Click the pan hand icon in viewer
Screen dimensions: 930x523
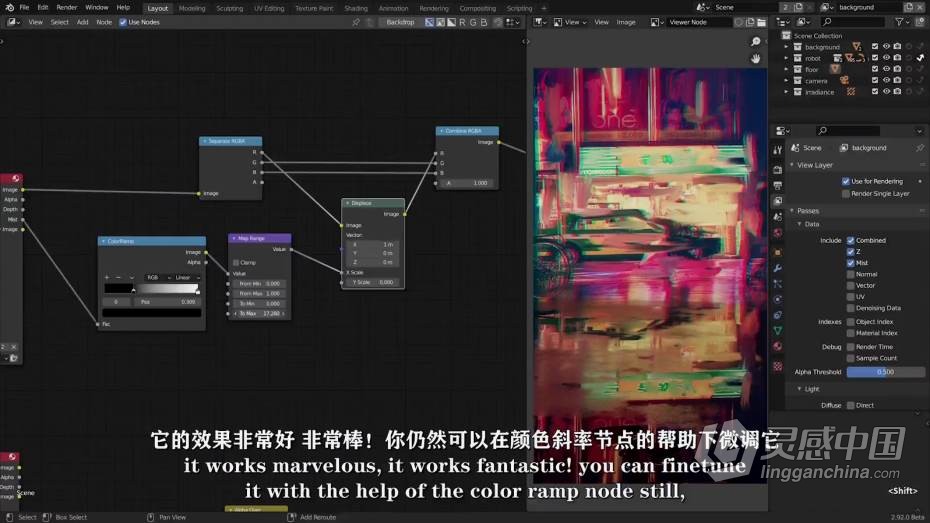756,58
